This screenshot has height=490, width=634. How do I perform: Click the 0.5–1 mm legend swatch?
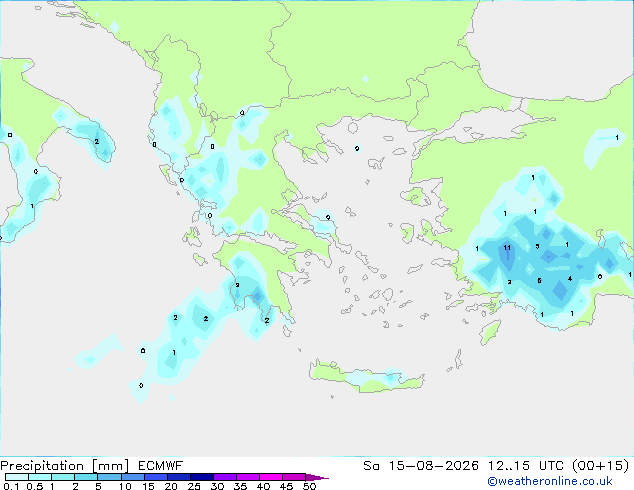(40, 477)
